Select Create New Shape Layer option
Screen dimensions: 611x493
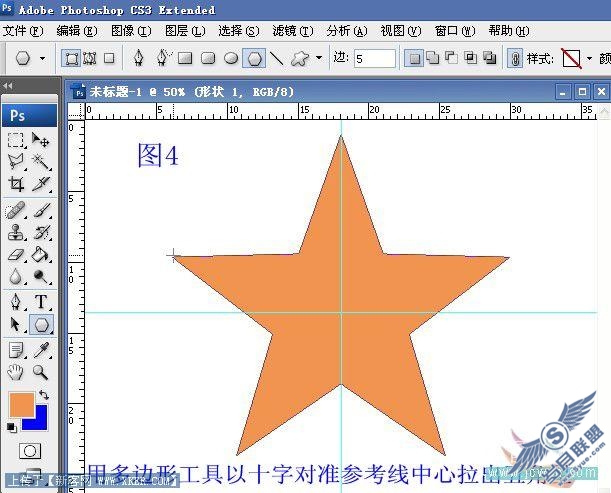pyautogui.click(x=413, y=58)
